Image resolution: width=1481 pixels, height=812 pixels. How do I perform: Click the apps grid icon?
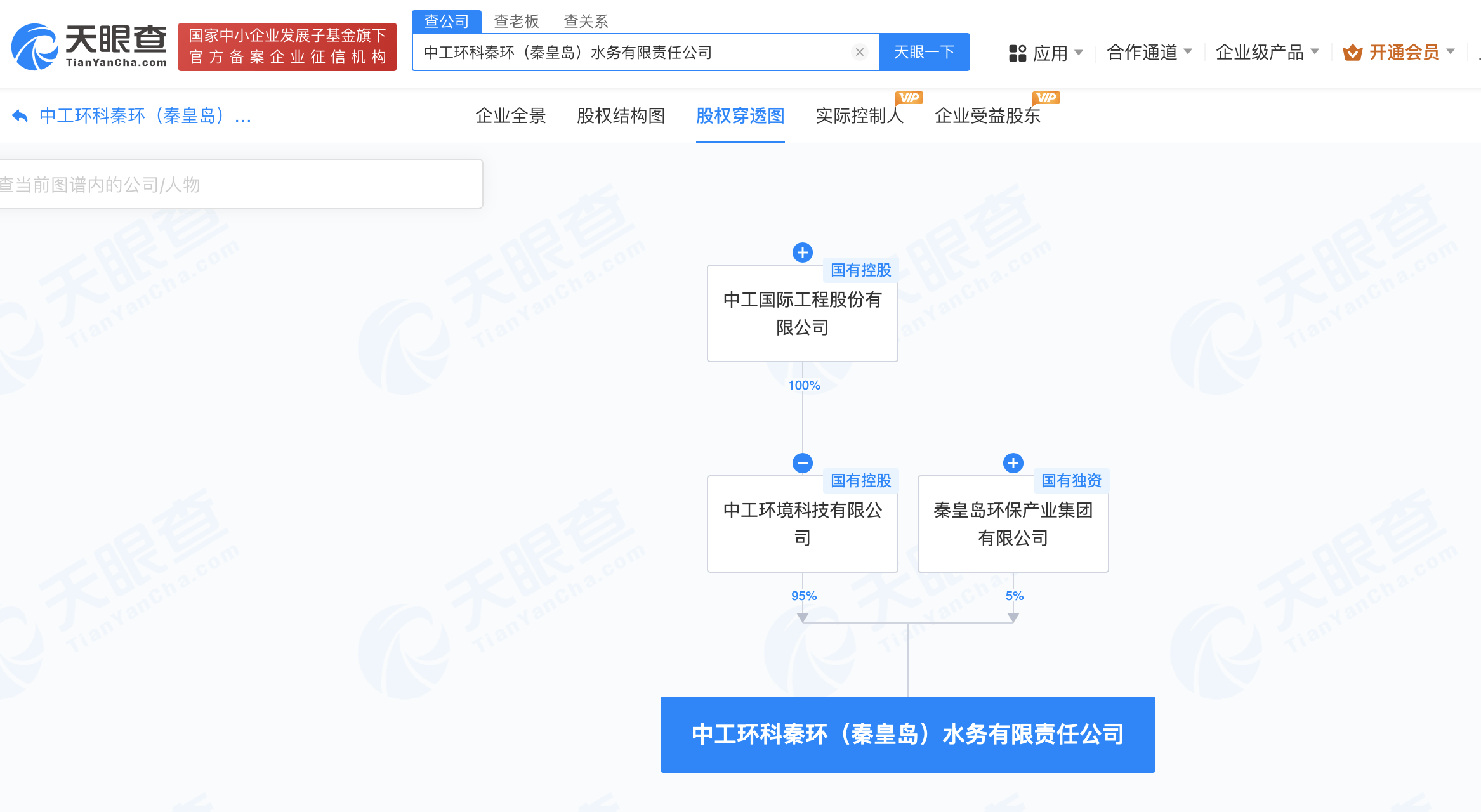tap(1017, 53)
